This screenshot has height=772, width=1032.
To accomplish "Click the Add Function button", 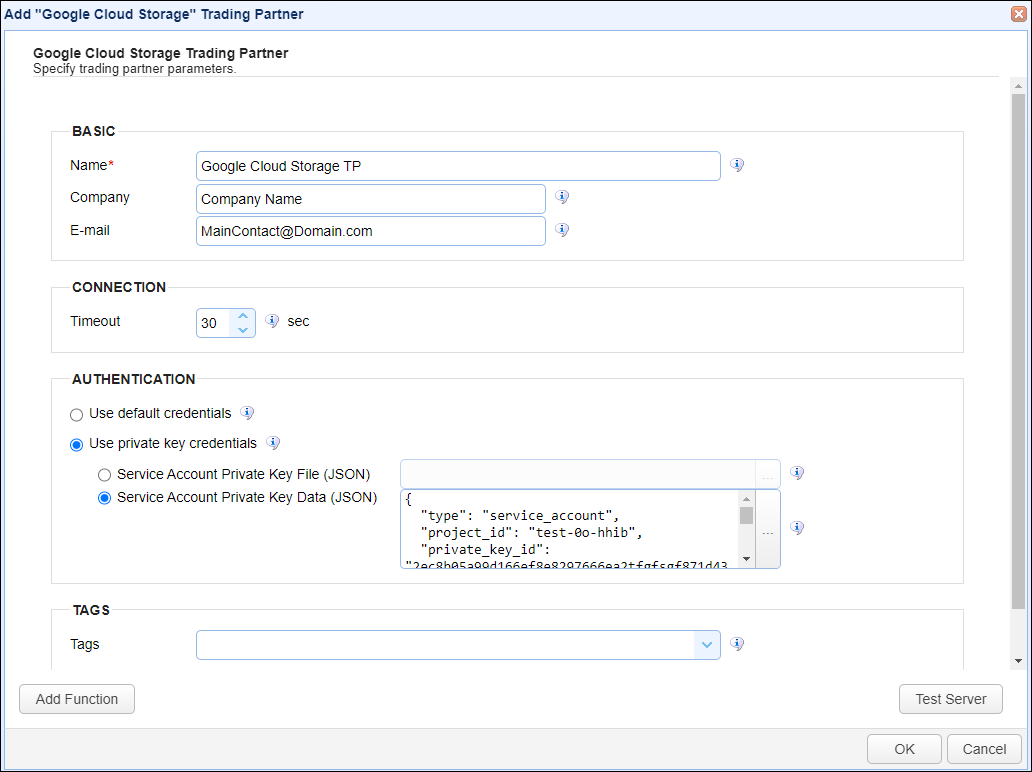I will coord(77,699).
